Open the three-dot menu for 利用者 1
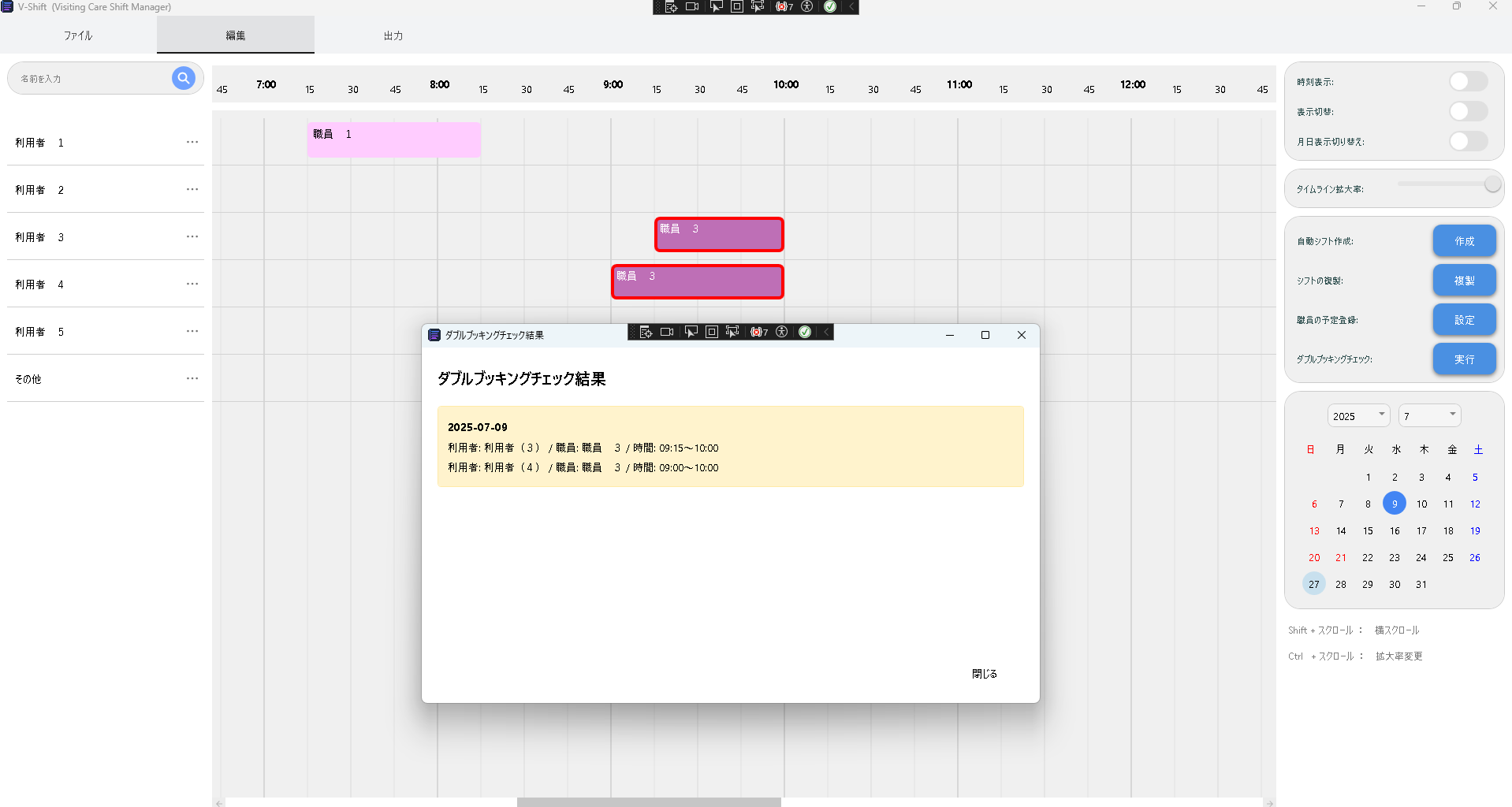The height and width of the screenshot is (807, 1512). [x=192, y=143]
